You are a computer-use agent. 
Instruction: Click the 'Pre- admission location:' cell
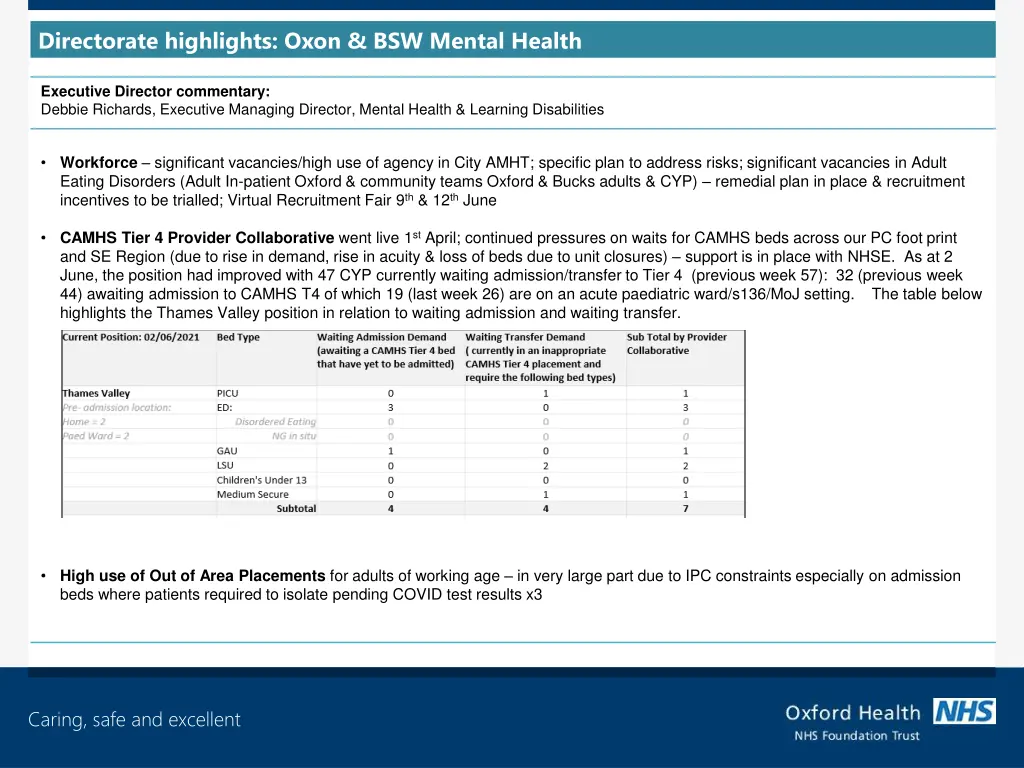point(117,408)
